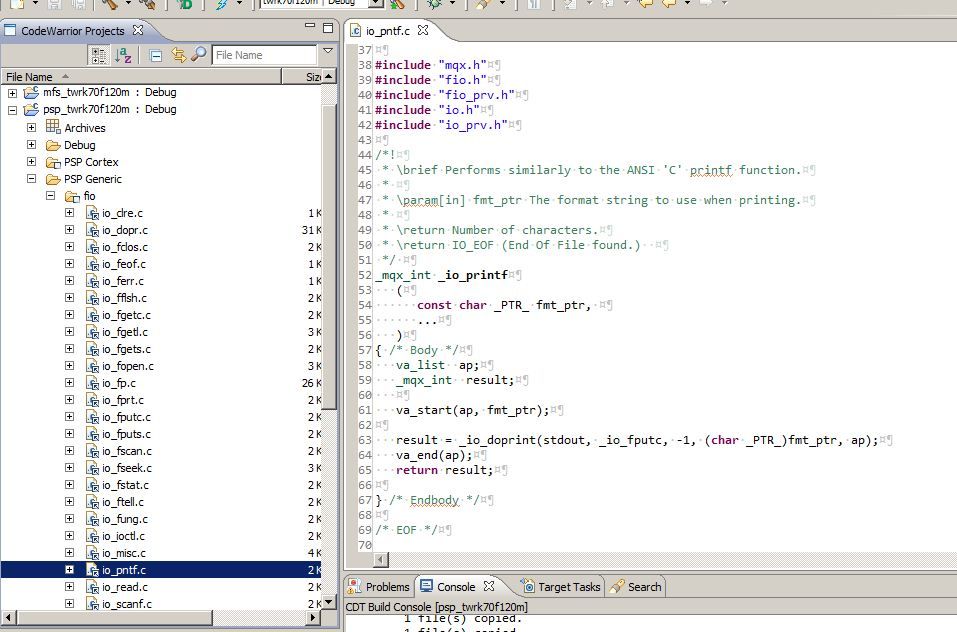Click the fio folder icon
This screenshot has height=632, width=957.
click(x=73, y=196)
